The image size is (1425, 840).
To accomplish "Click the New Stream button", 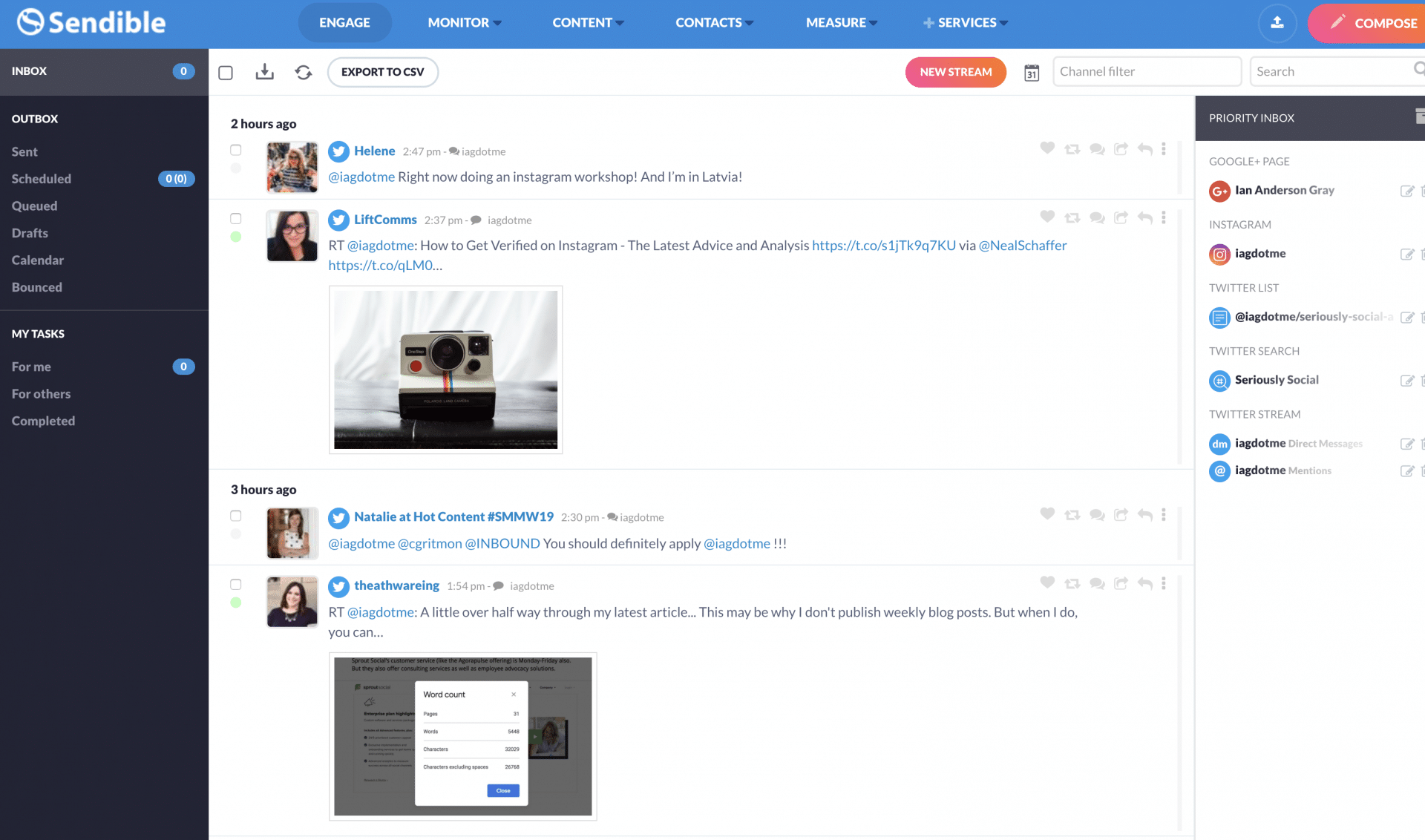I will (x=955, y=71).
